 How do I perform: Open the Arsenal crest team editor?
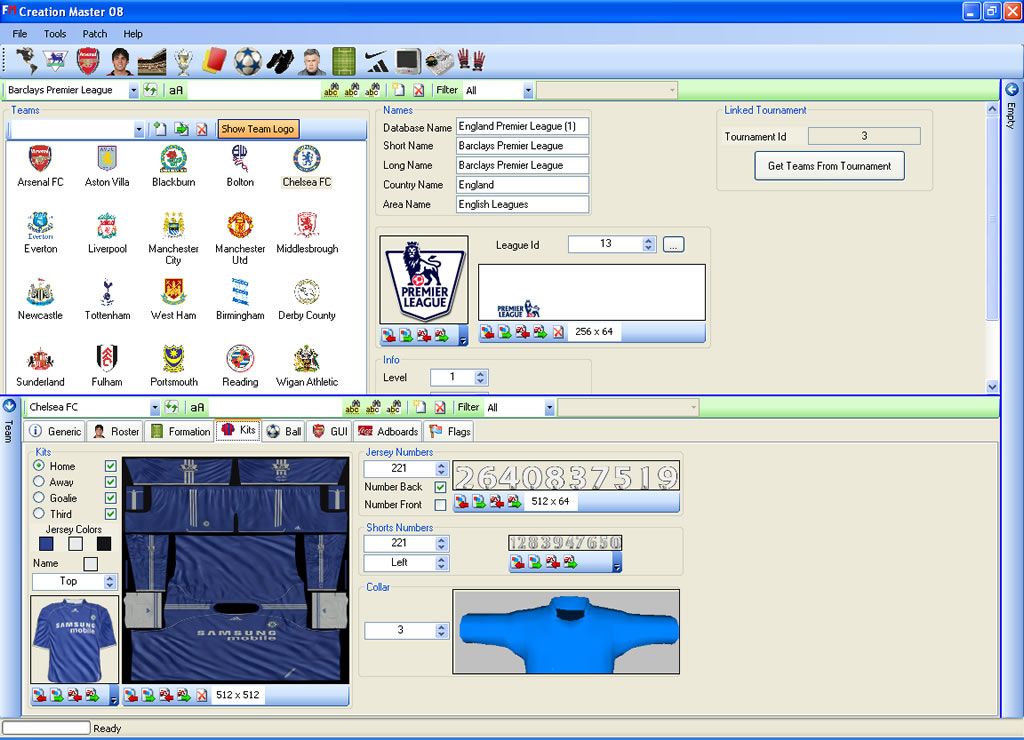pyautogui.click(x=88, y=61)
